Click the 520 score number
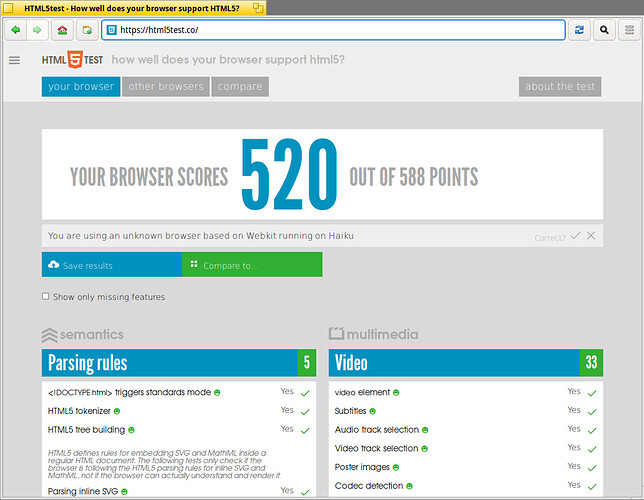 click(x=289, y=174)
